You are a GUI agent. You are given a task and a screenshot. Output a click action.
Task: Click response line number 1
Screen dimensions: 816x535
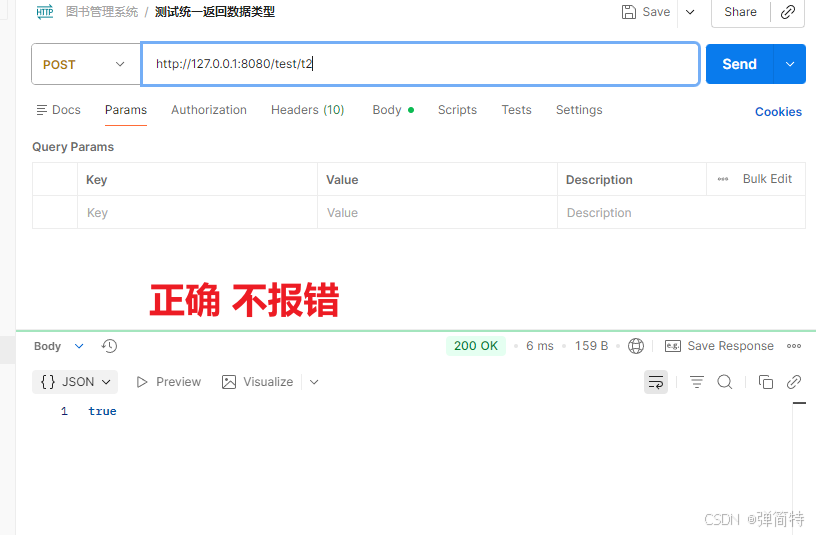click(64, 411)
